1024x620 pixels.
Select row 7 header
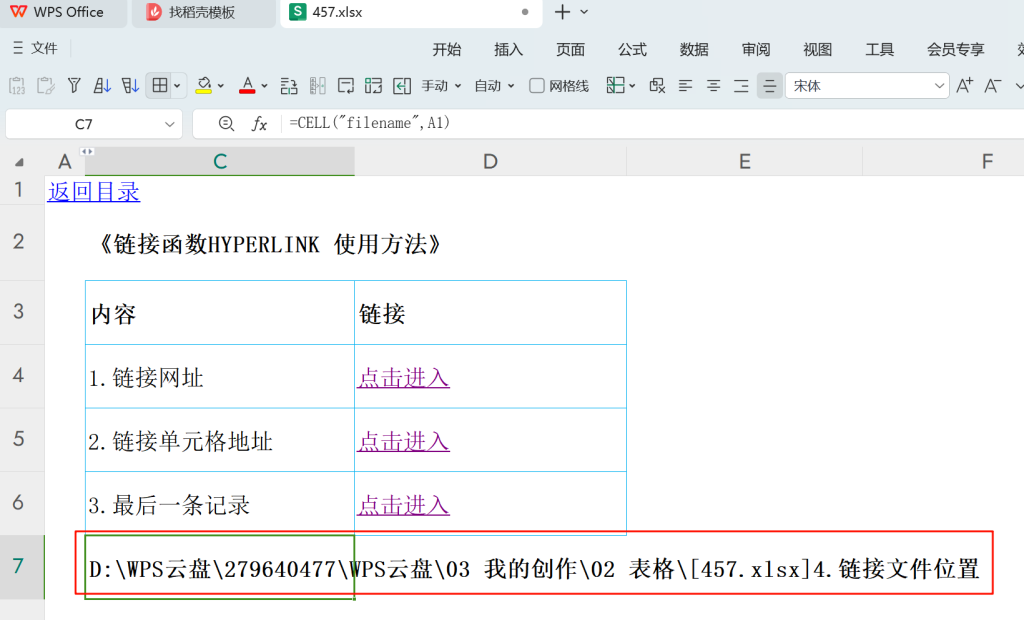22,566
